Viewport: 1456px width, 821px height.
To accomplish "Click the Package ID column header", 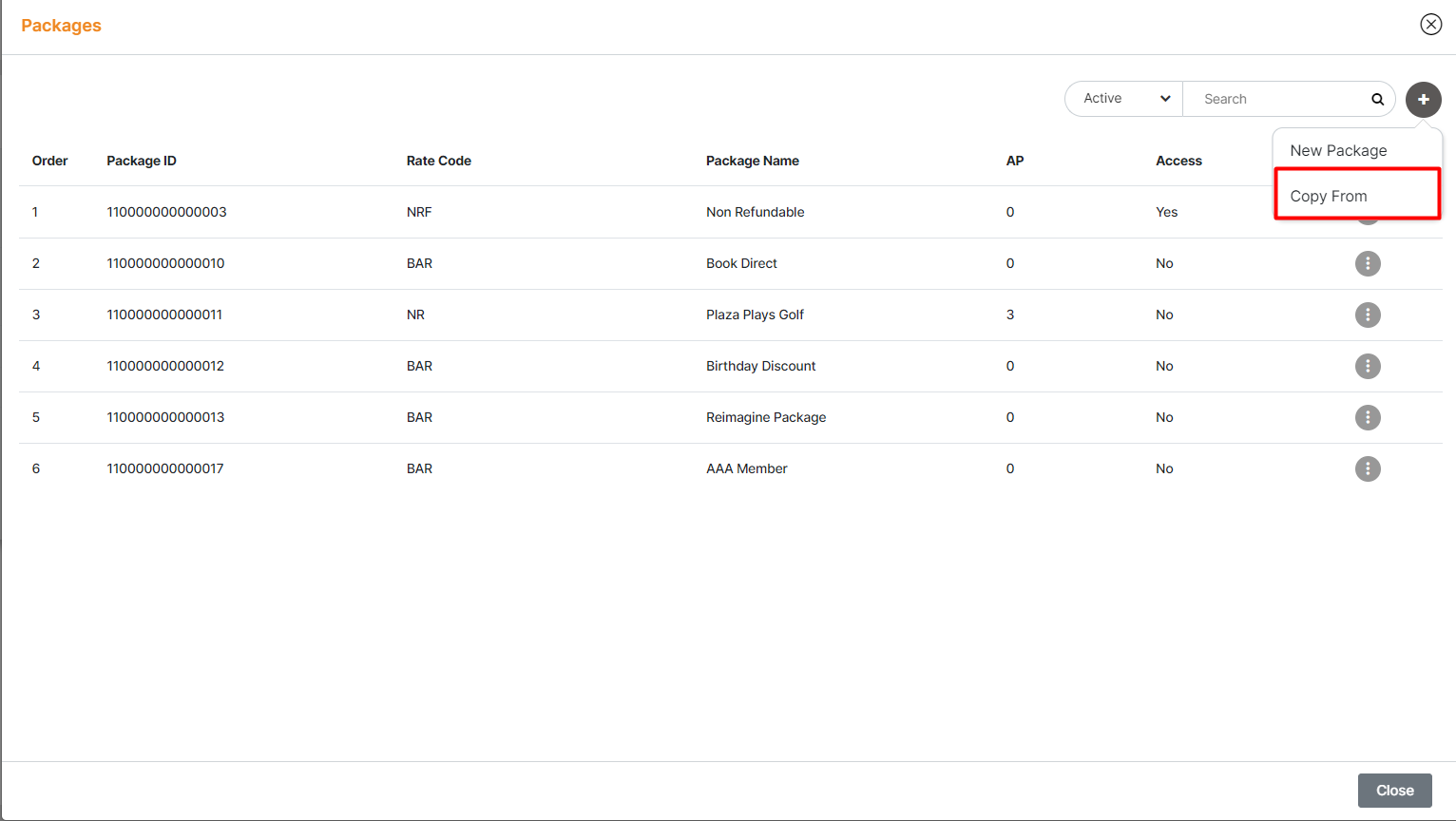I will click(142, 161).
